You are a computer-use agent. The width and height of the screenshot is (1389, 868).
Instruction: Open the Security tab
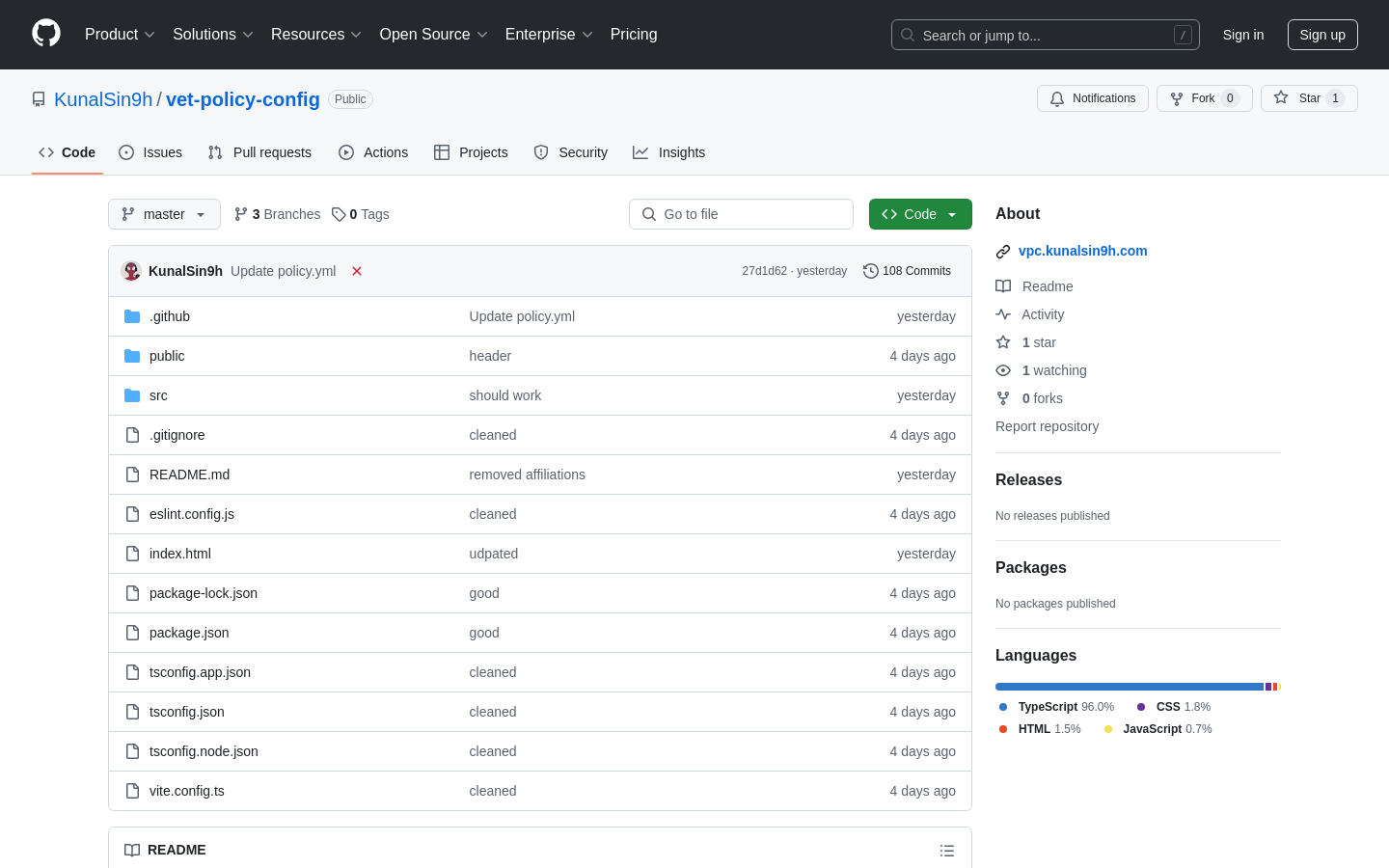click(571, 152)
